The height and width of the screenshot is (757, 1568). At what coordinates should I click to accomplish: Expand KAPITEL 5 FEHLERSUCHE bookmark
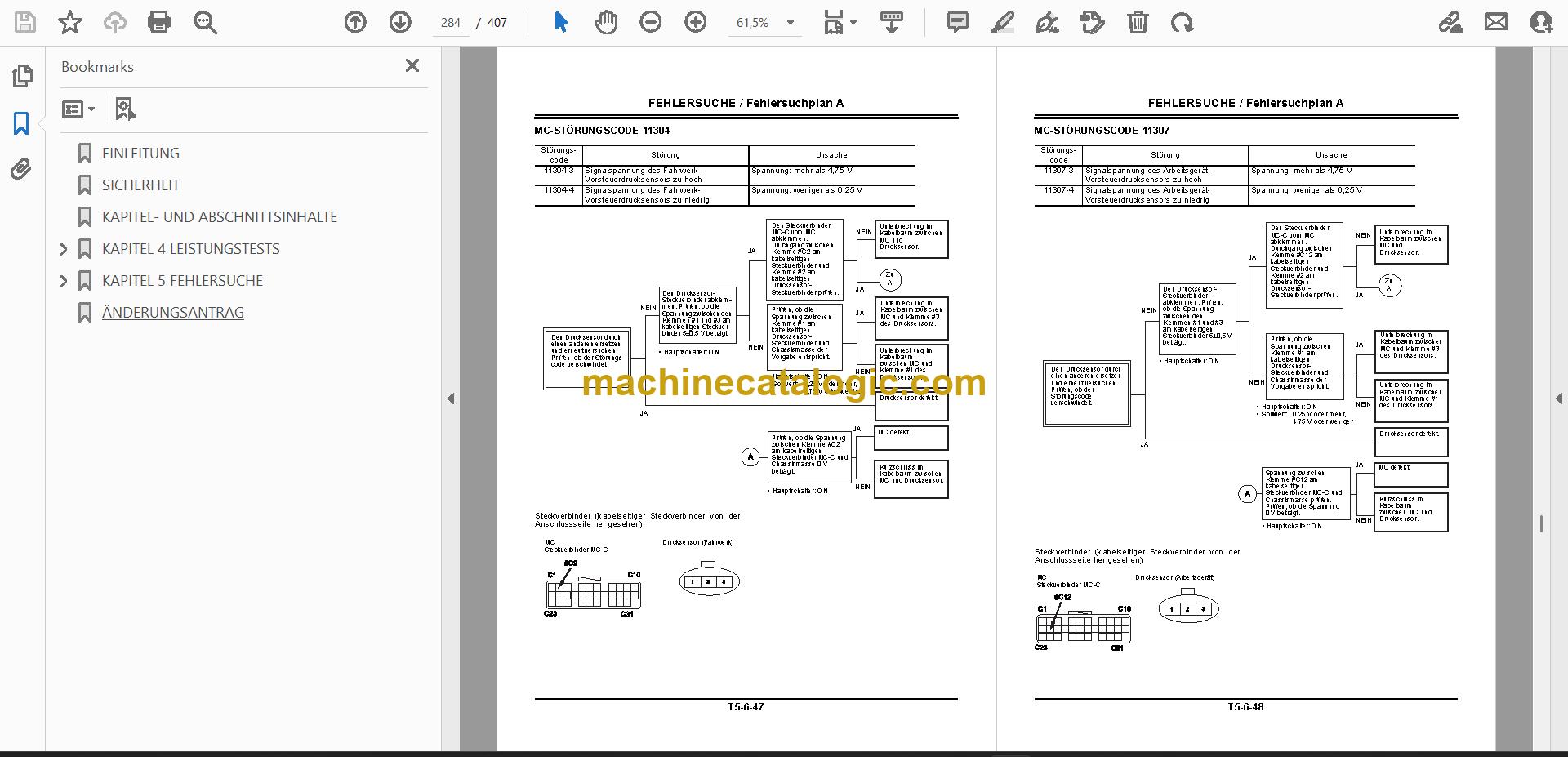pos(64,281)
